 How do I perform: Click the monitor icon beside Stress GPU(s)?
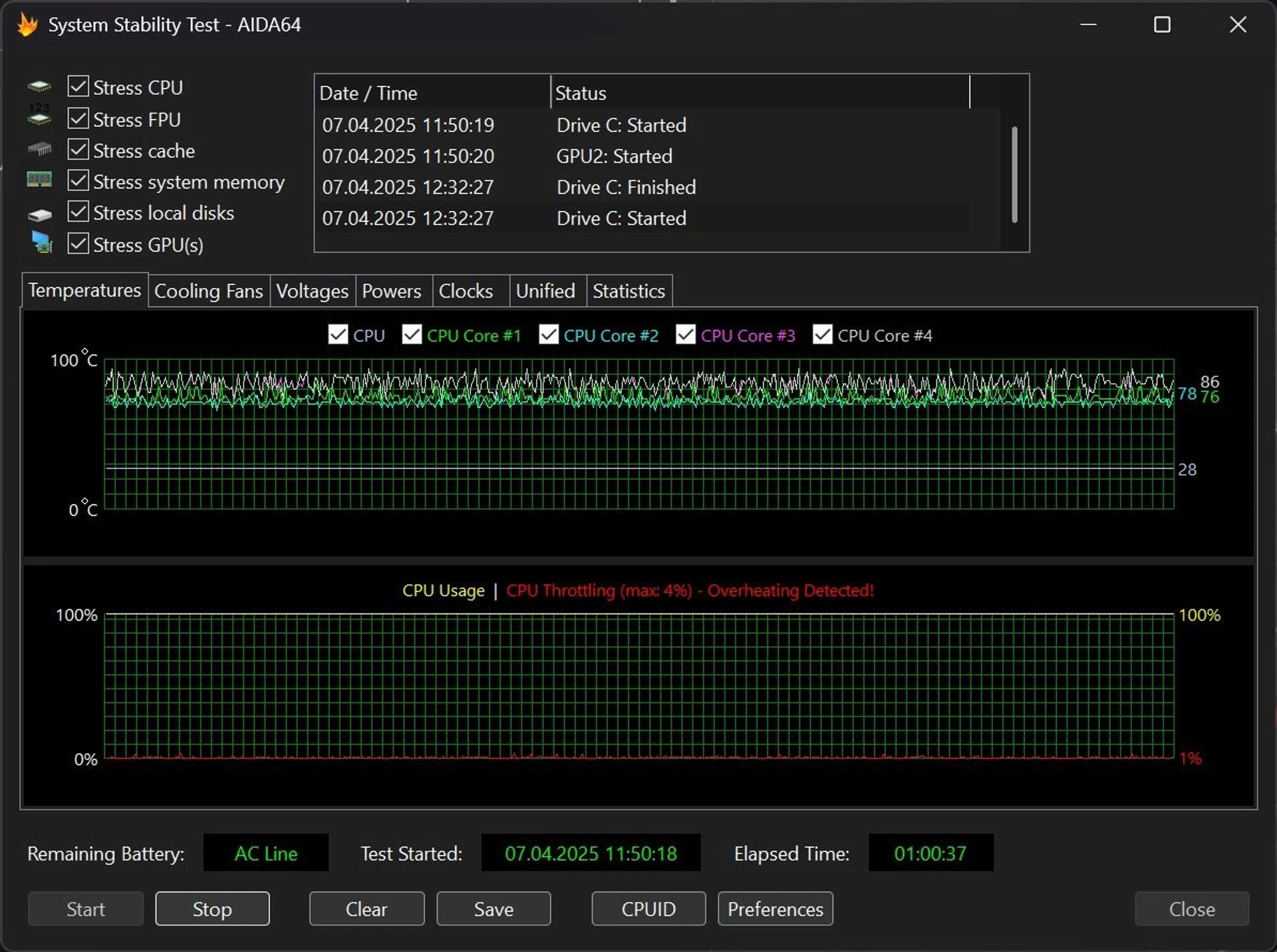coord(41,243)
